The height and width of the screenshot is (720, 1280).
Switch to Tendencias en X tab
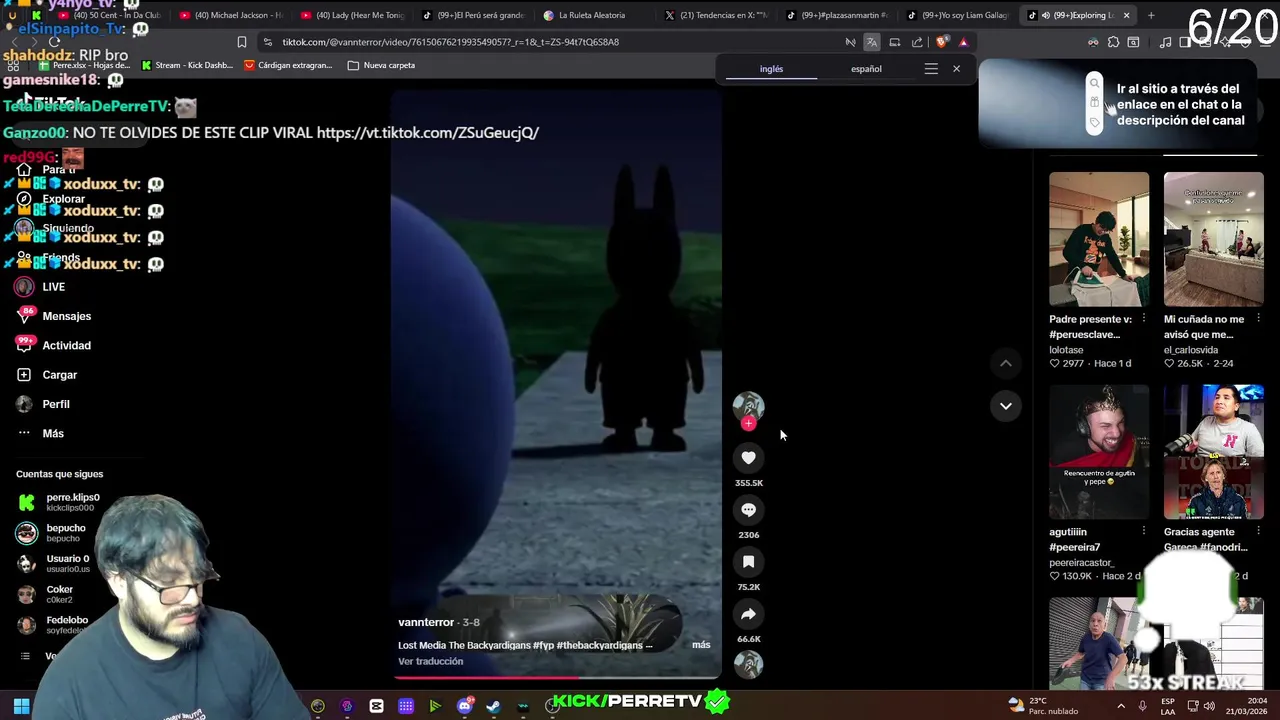pyautogui.click(x=715, y=15)
